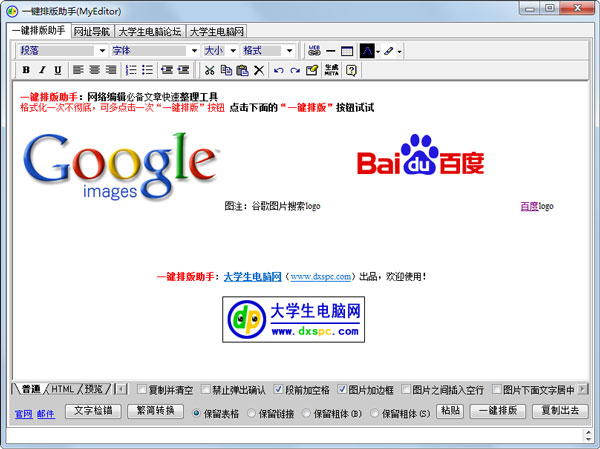Open the www.dxspc.com hyperlink in the editor
This screenshot has height=449, width=600.
(x=321, y=276)
